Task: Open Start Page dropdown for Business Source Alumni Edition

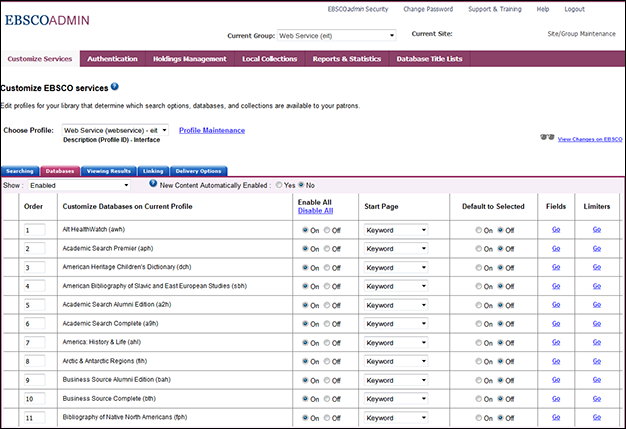Action: 396,380
